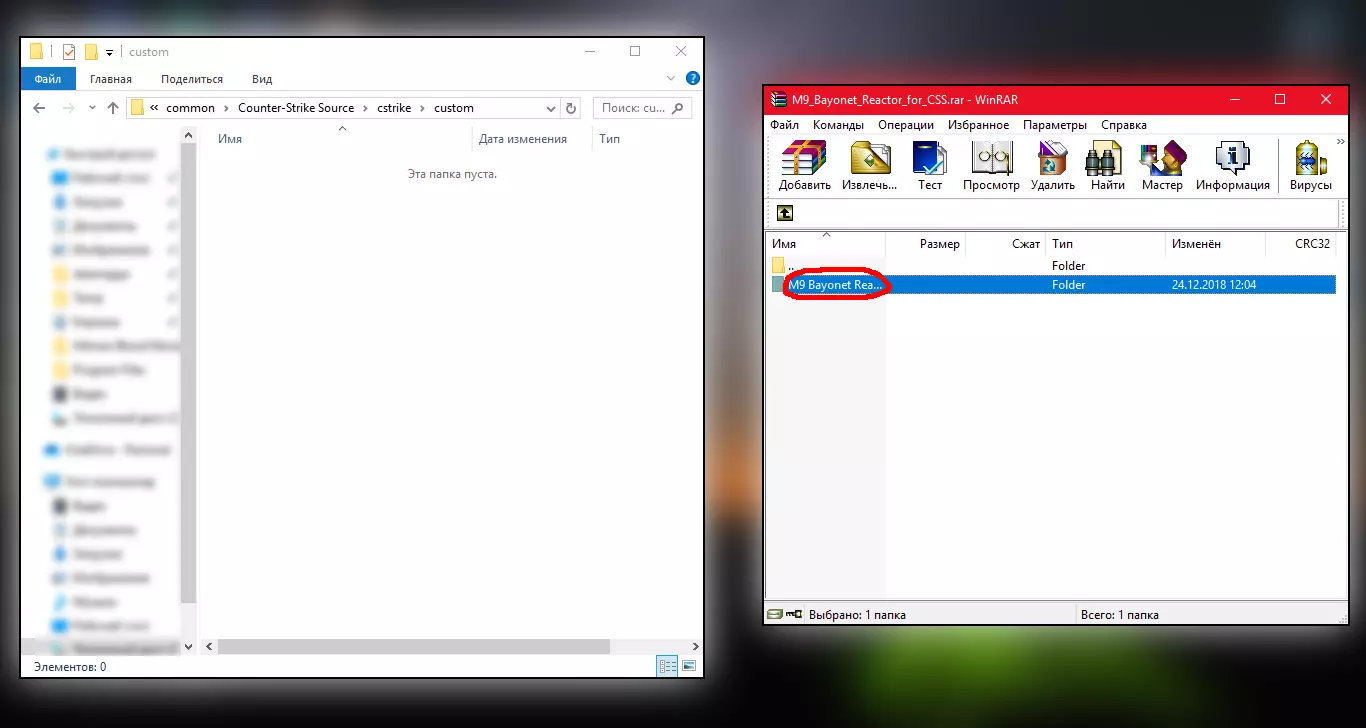The image size is (1366, 728).
Task: Click the custom breadcrumb in the address bar
Action: (x=454, y=108)
